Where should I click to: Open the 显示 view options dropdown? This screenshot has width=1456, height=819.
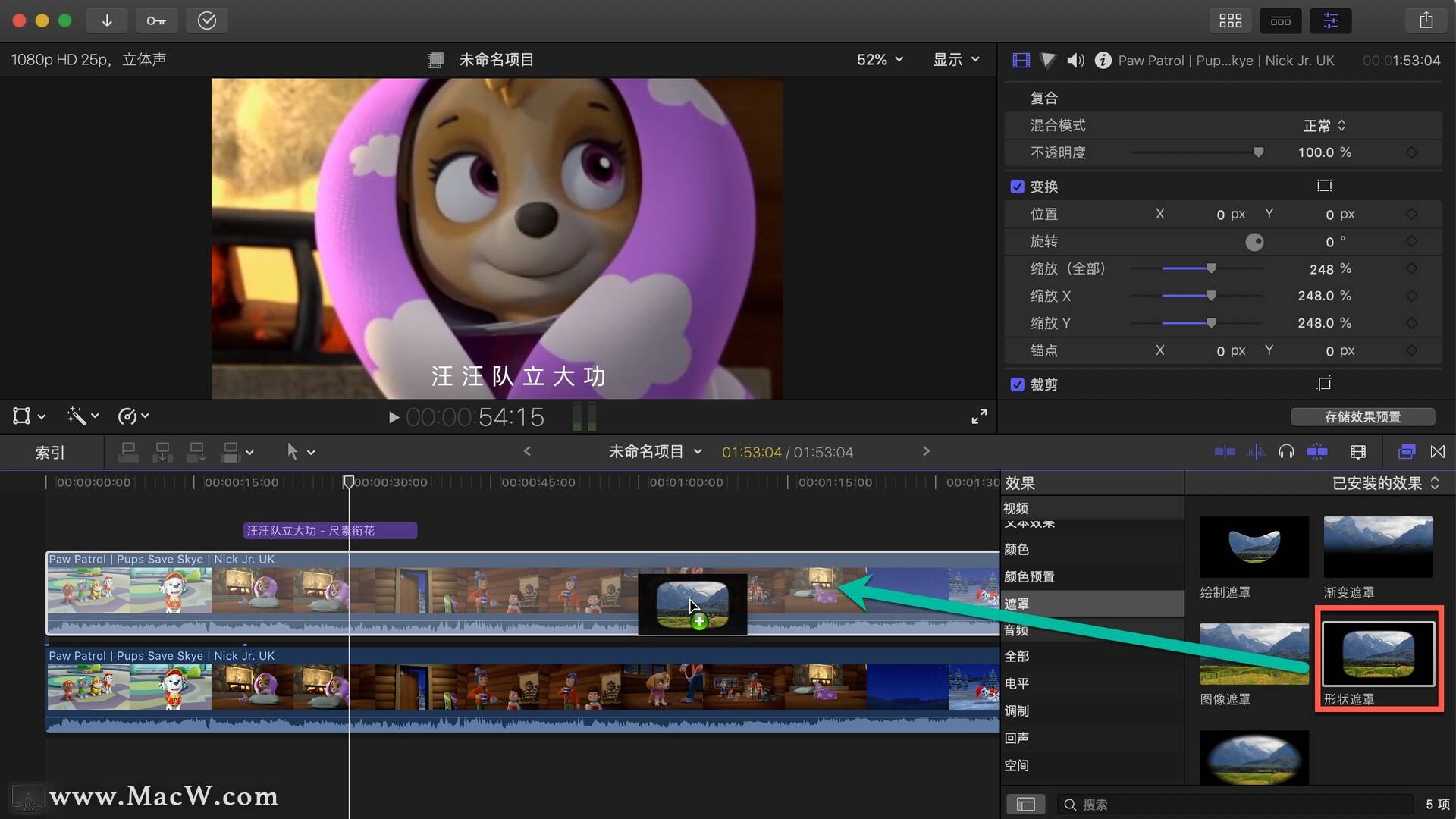coord(956,59)
